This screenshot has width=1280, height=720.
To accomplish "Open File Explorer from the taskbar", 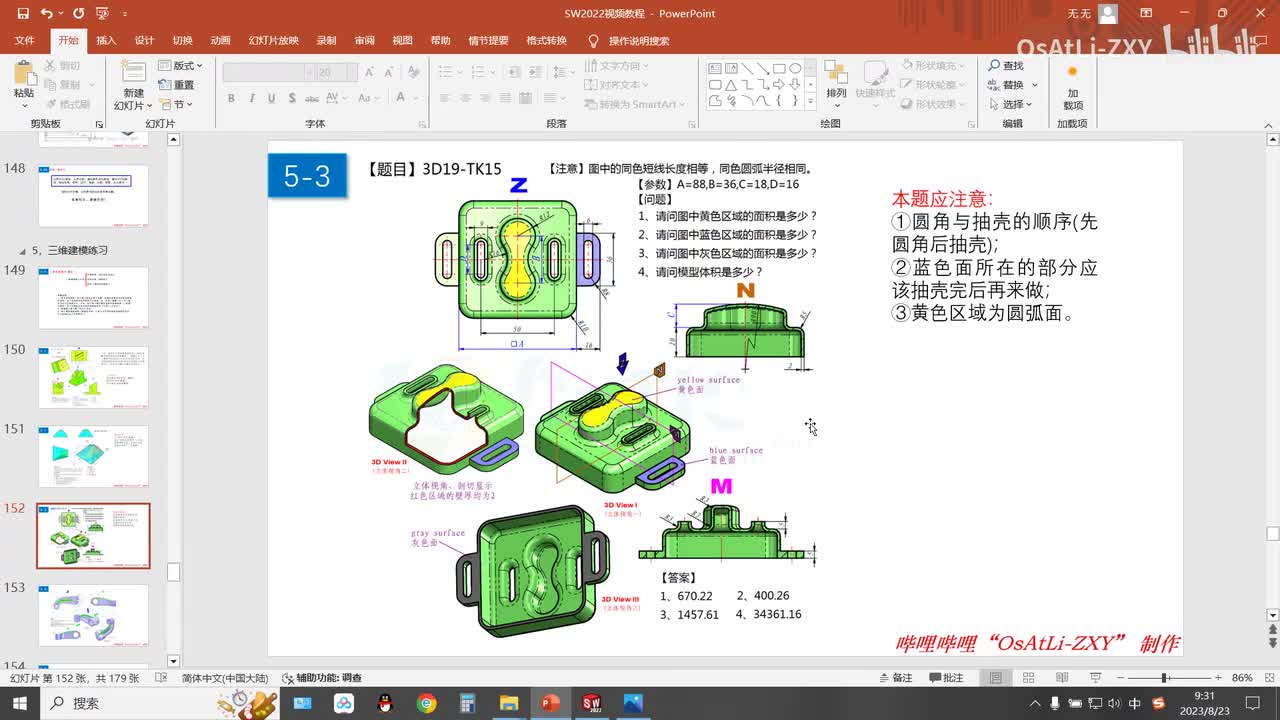I will tap(509, 703).
